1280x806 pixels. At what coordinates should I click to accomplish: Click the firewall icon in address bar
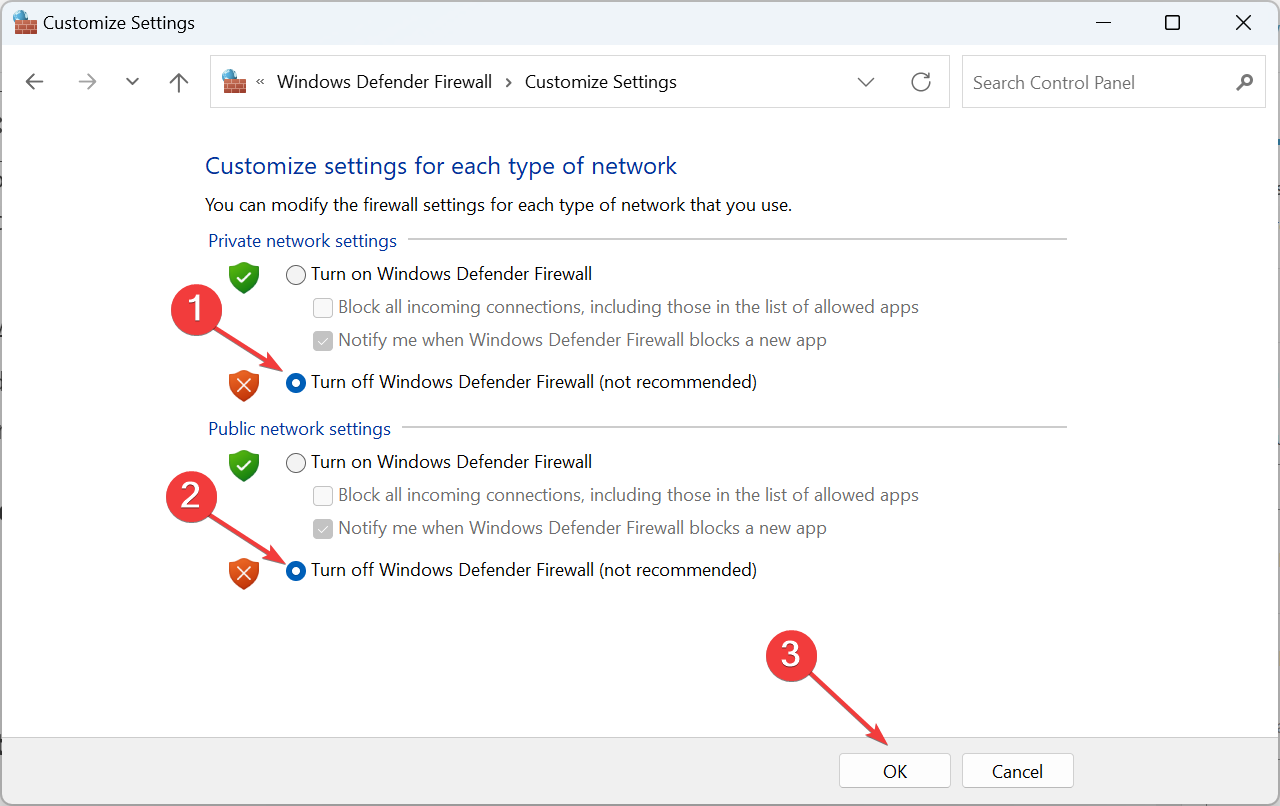[x=234, y=82]
